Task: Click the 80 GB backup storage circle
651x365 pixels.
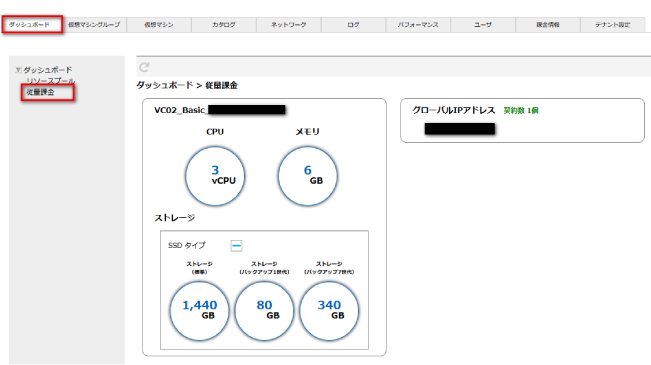Action: (x=264, y=311)
